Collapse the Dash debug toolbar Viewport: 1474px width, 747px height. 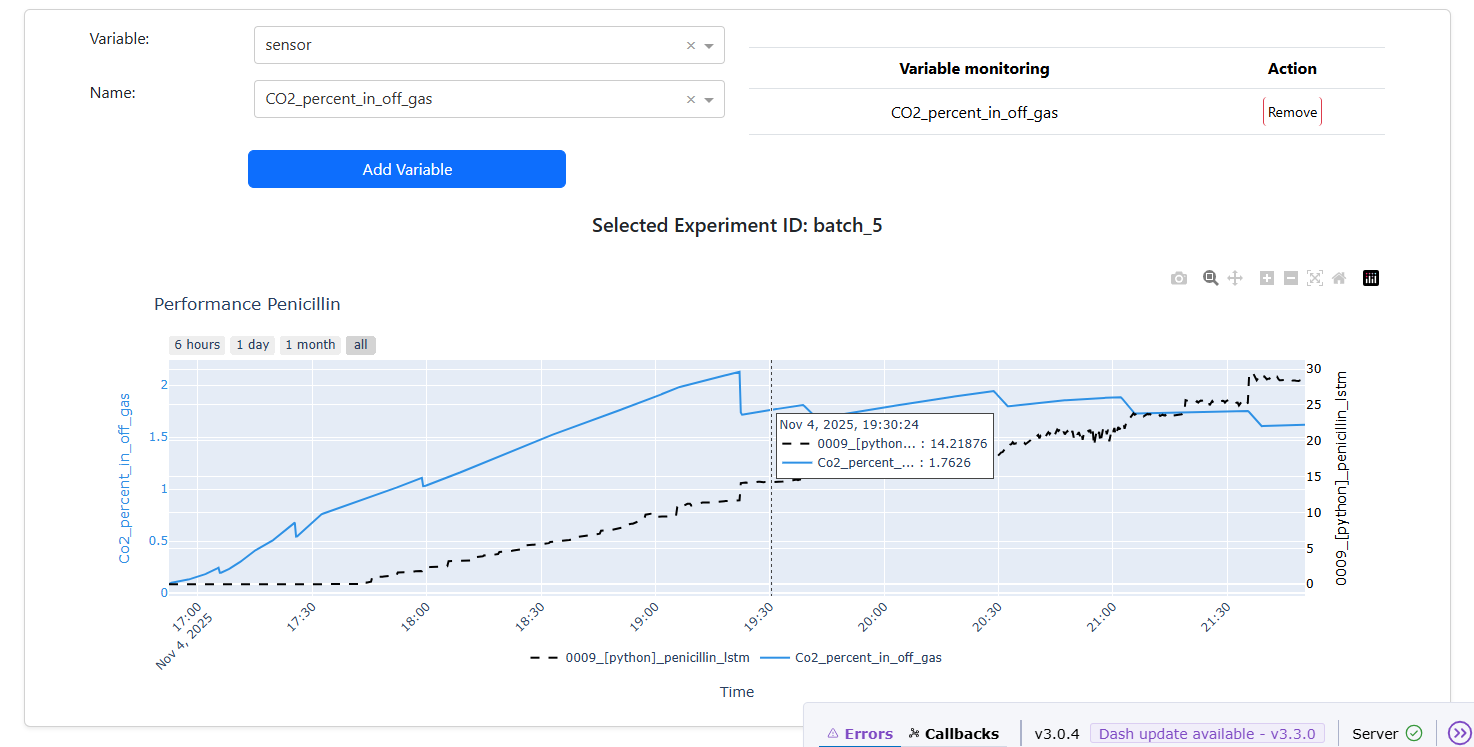click(1459, 733)
